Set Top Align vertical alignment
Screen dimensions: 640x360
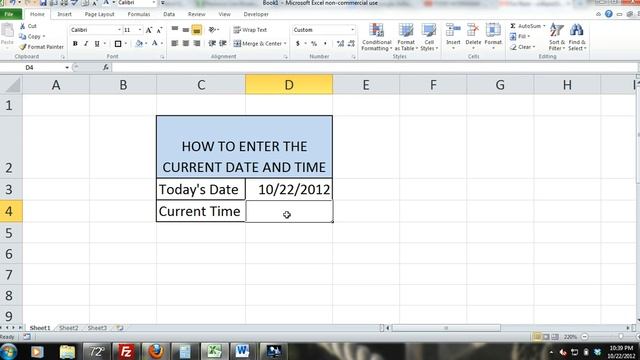[x=175, y=29]
